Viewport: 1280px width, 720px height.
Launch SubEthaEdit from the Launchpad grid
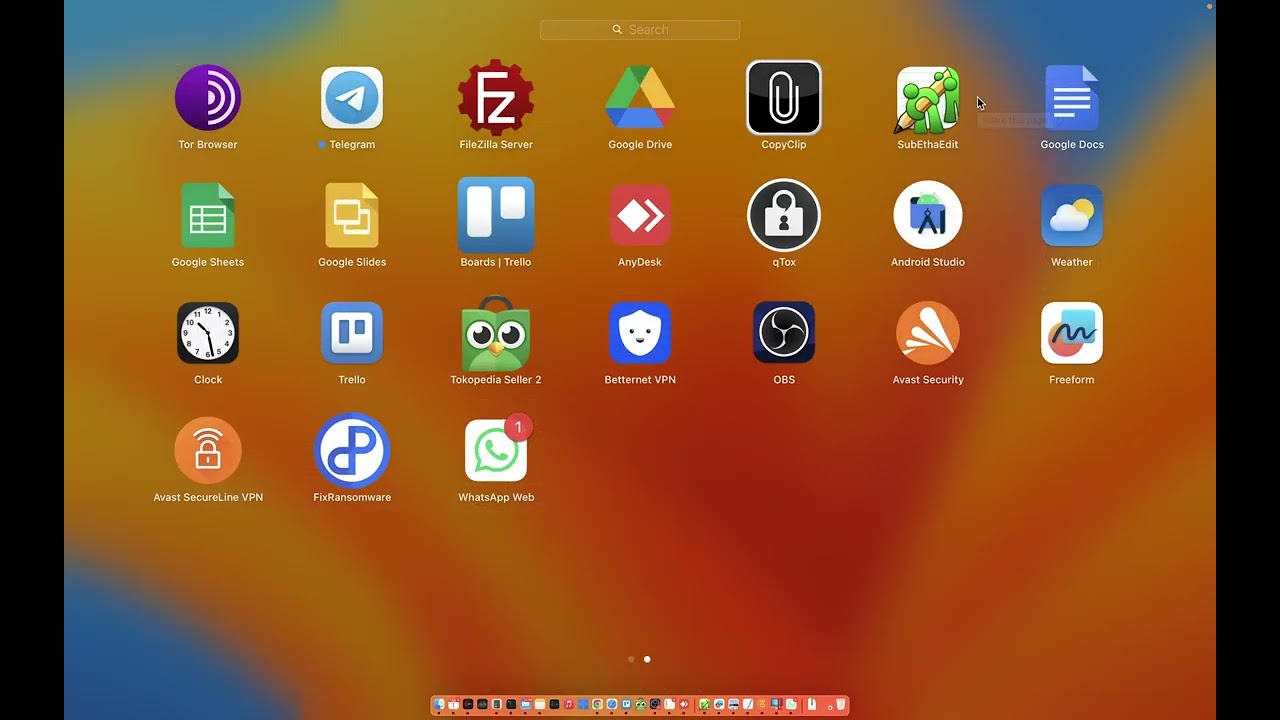point(928,98)
